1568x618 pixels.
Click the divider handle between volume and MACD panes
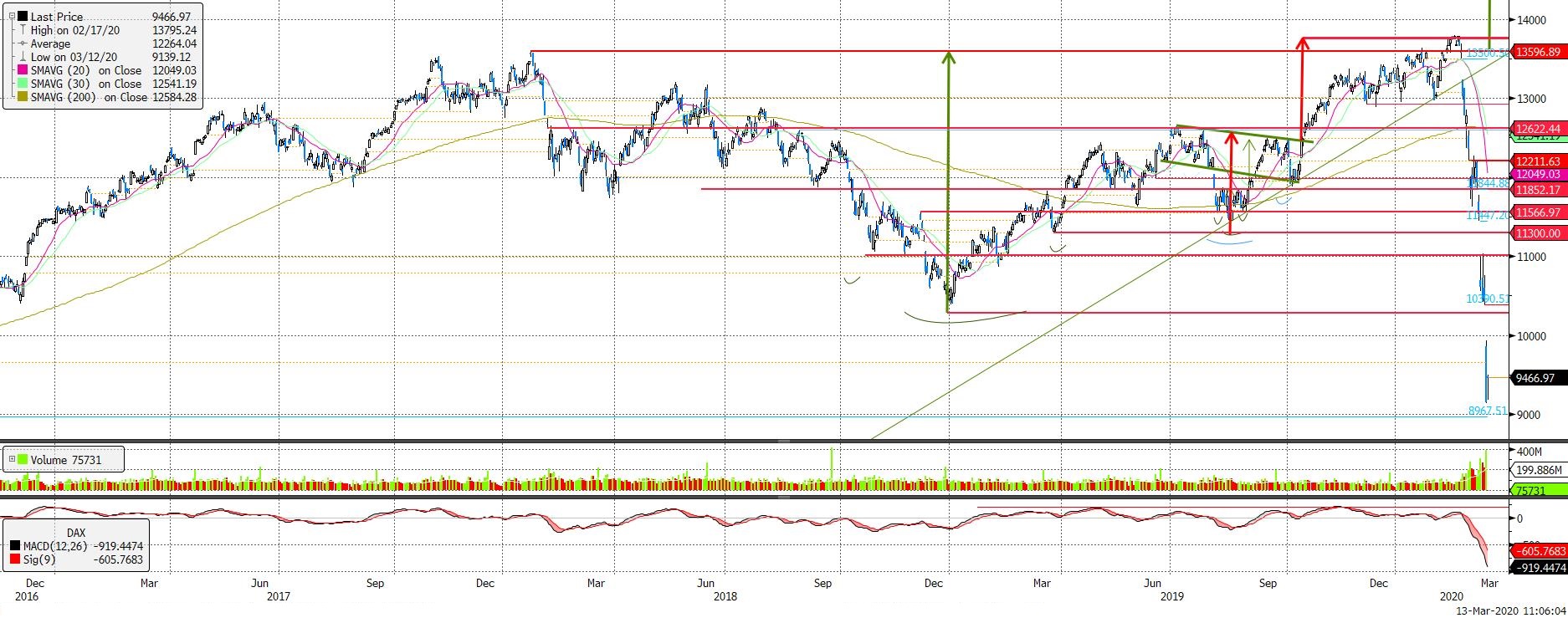click(x=784, y=497)
